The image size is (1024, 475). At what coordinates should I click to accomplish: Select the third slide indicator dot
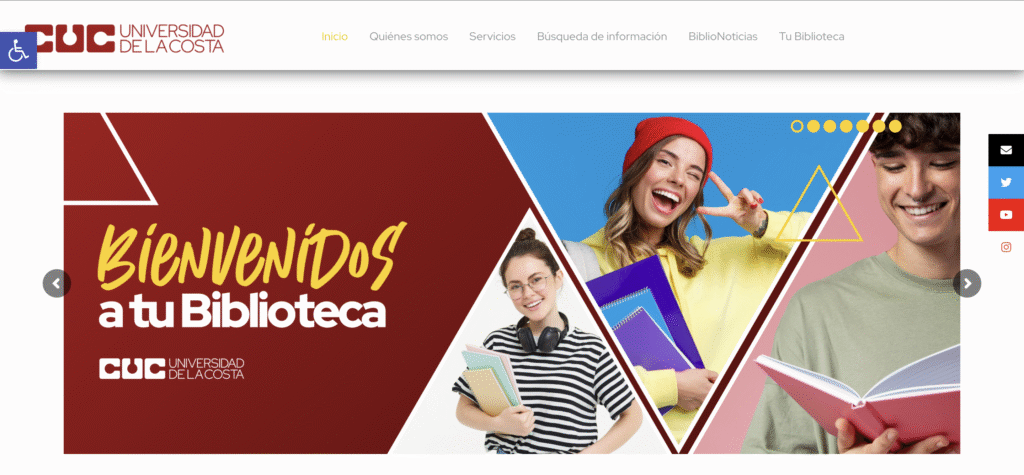(x=829, y=126)
